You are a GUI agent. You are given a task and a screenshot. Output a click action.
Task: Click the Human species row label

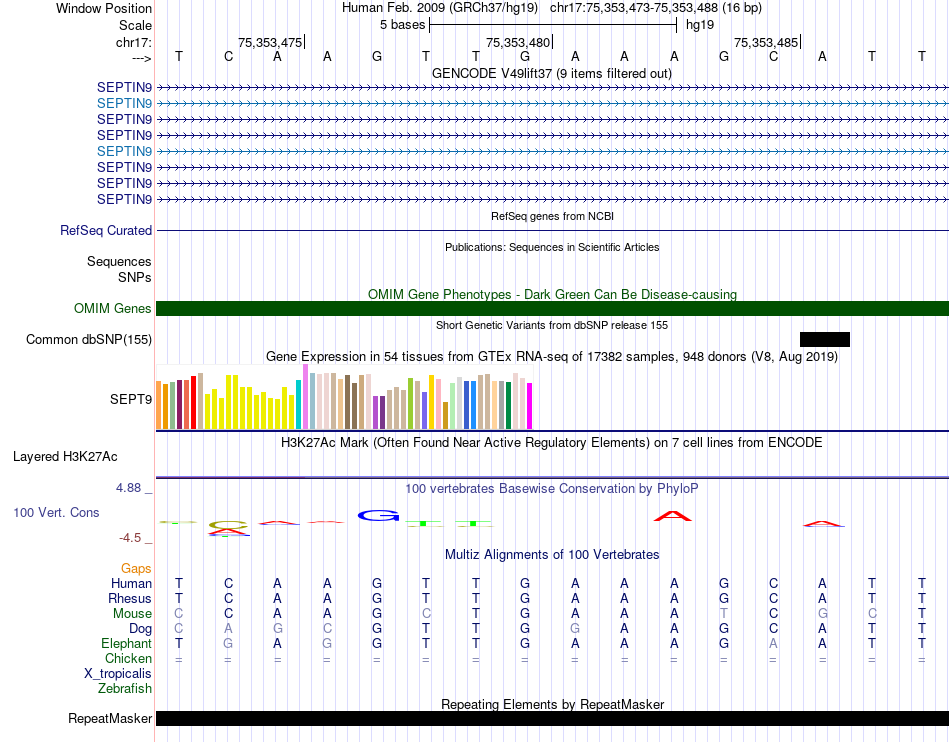click(131, 583)
